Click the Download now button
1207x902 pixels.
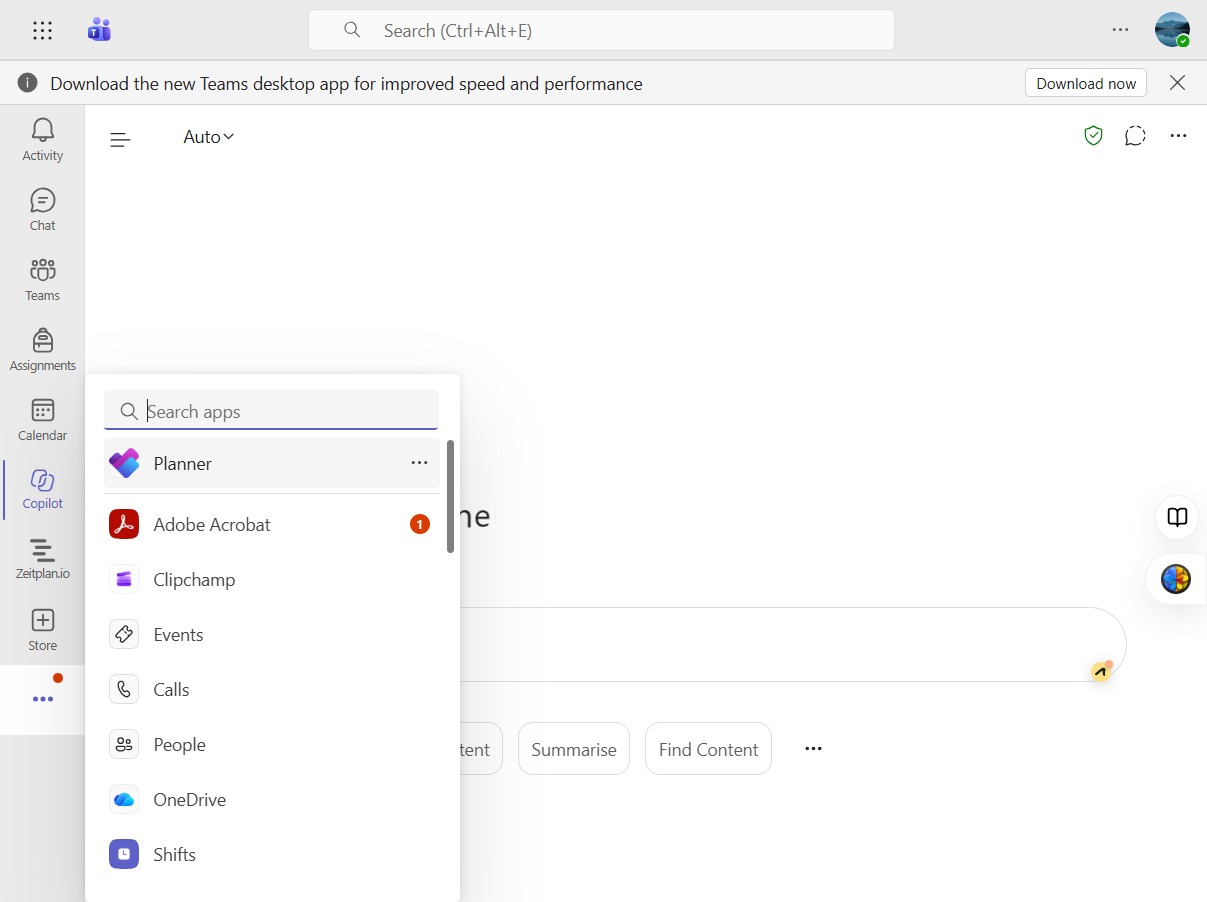click(1086, 83)
